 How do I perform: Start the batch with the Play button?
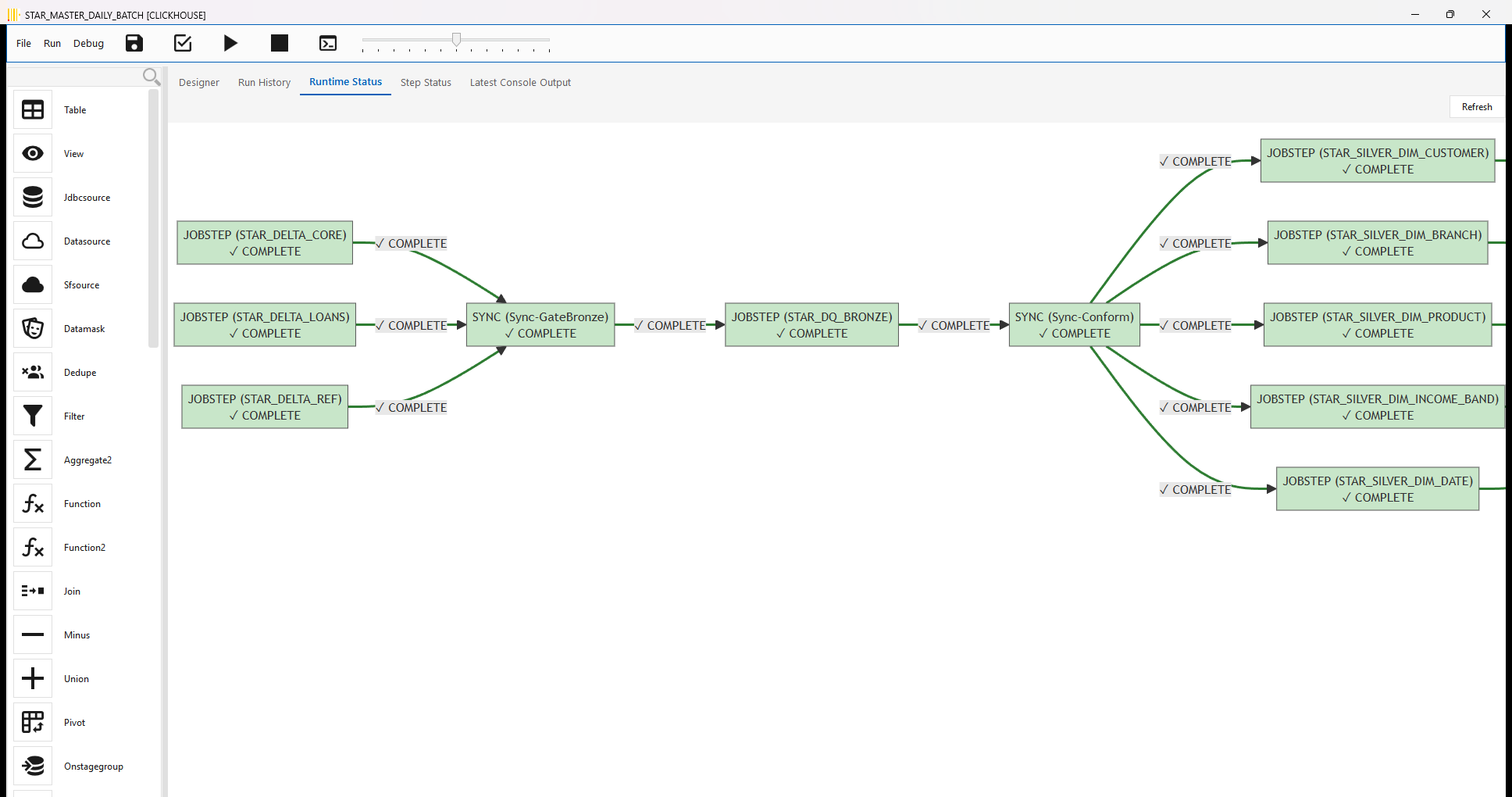point(230,43)
